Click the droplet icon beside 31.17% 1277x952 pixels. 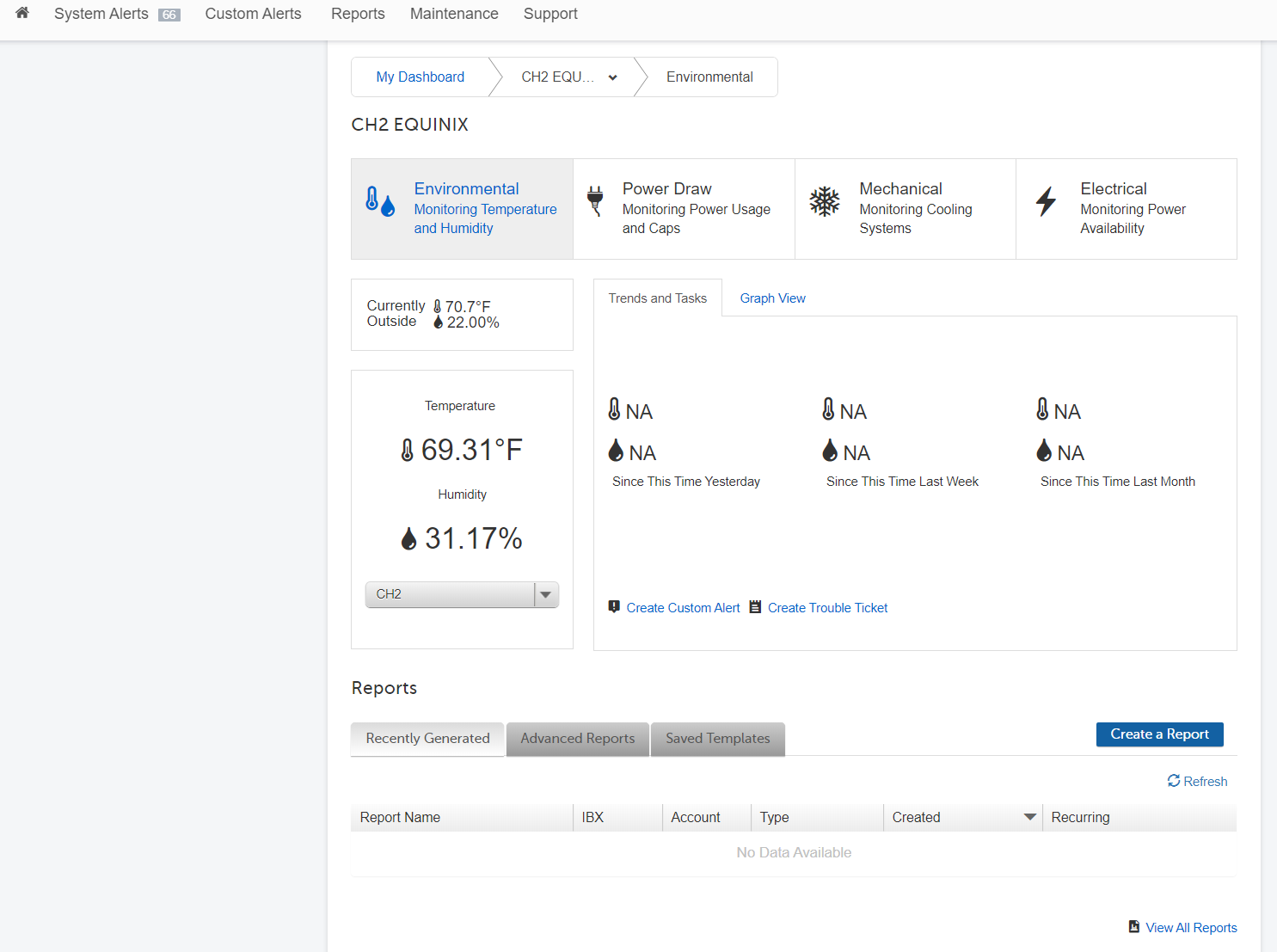pyautogui.click(x=408, y=538)
